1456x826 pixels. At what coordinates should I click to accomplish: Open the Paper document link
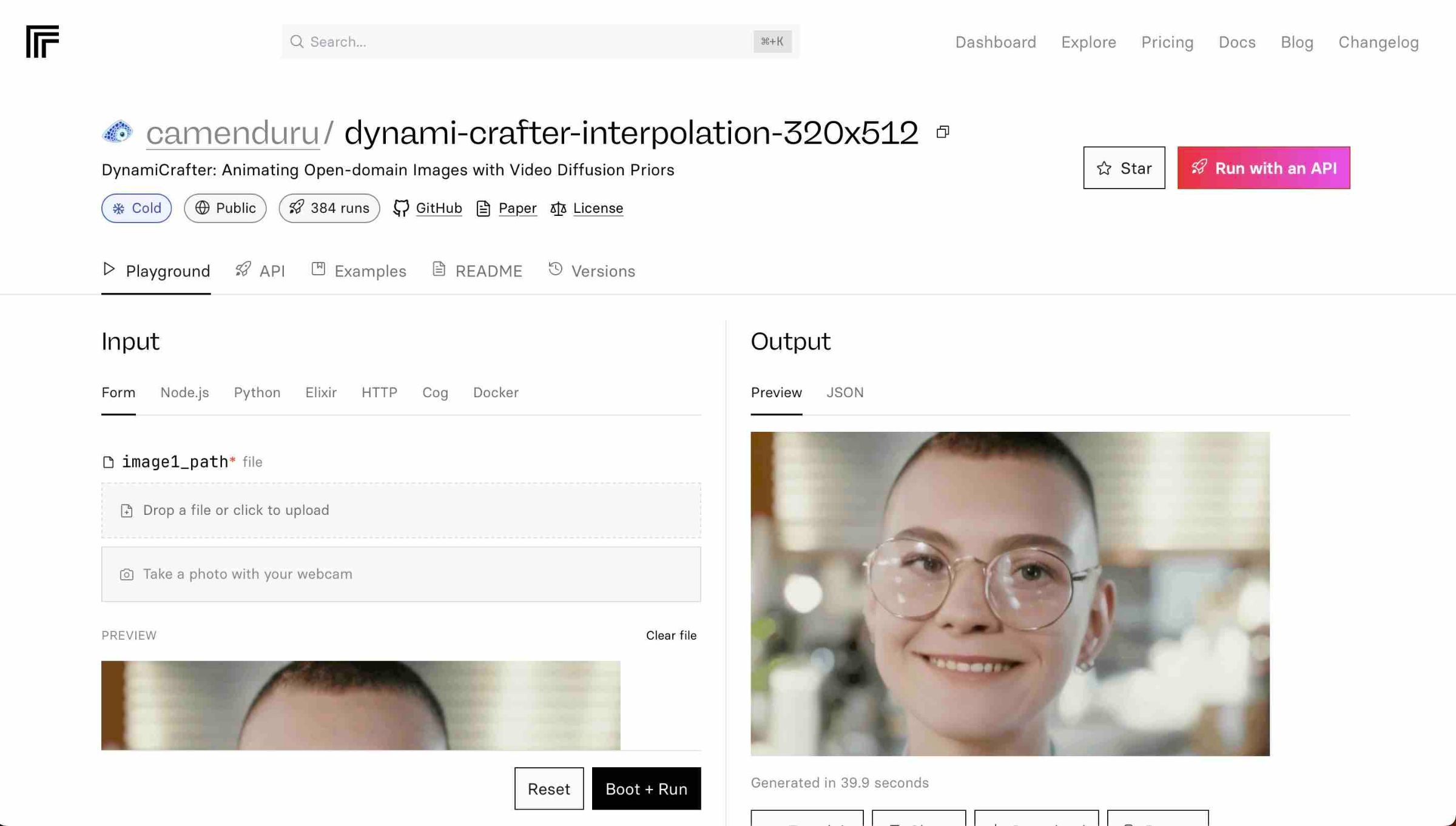point(517,208)
